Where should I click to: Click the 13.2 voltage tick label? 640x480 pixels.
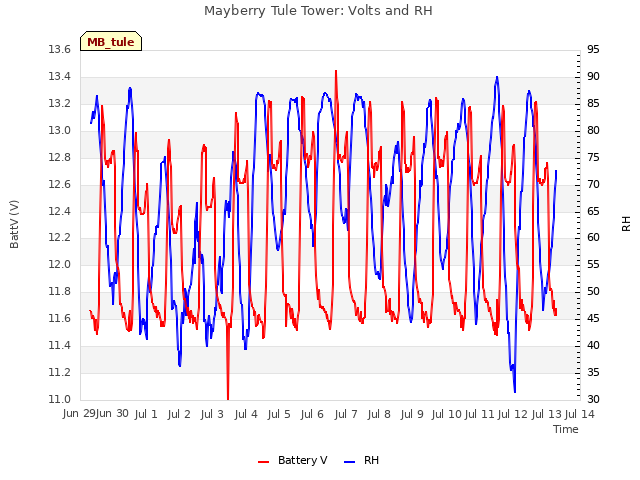point(60,103)
